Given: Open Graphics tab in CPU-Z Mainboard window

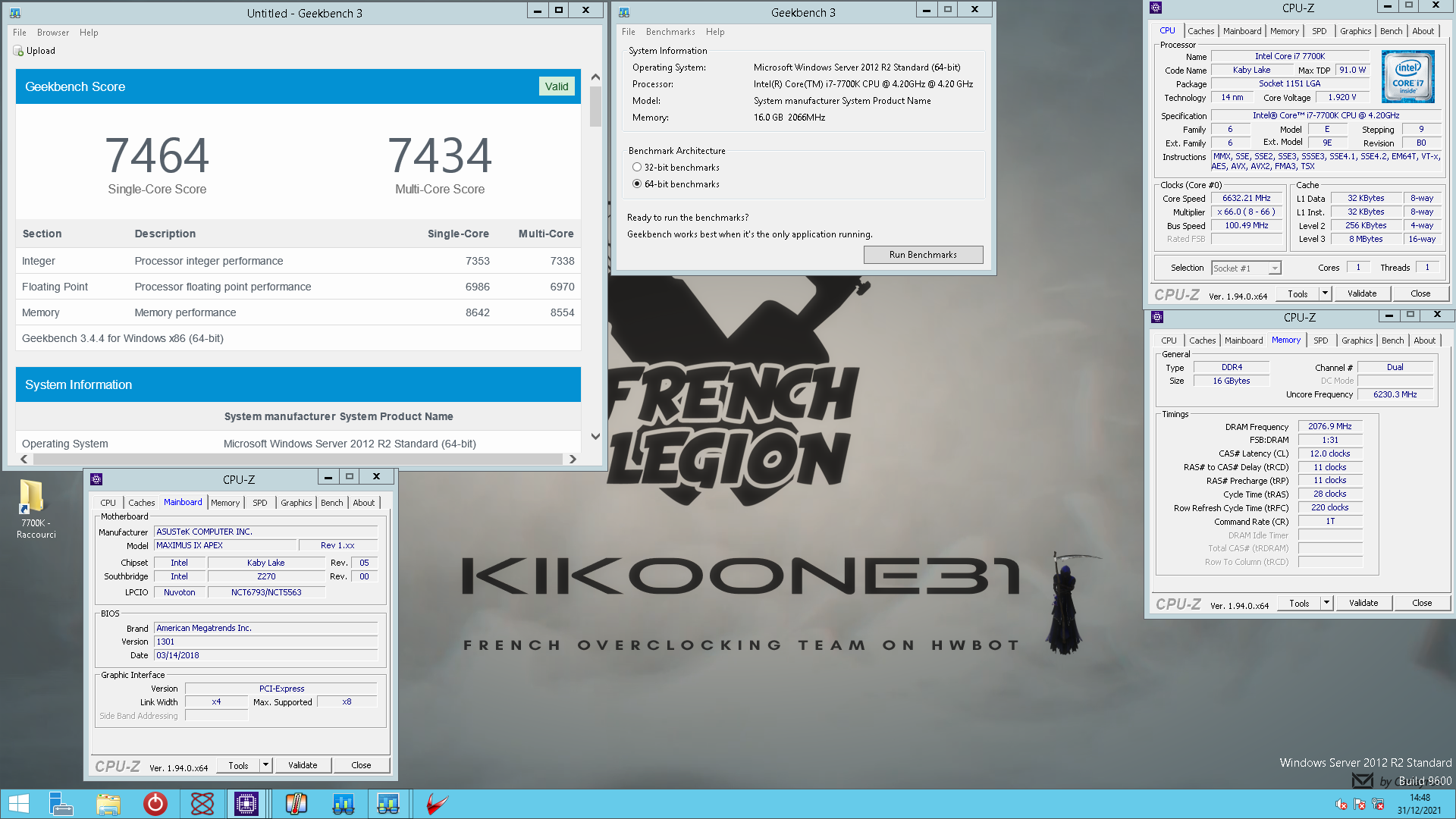Looking at the screenshot, I should coord(296,503).
